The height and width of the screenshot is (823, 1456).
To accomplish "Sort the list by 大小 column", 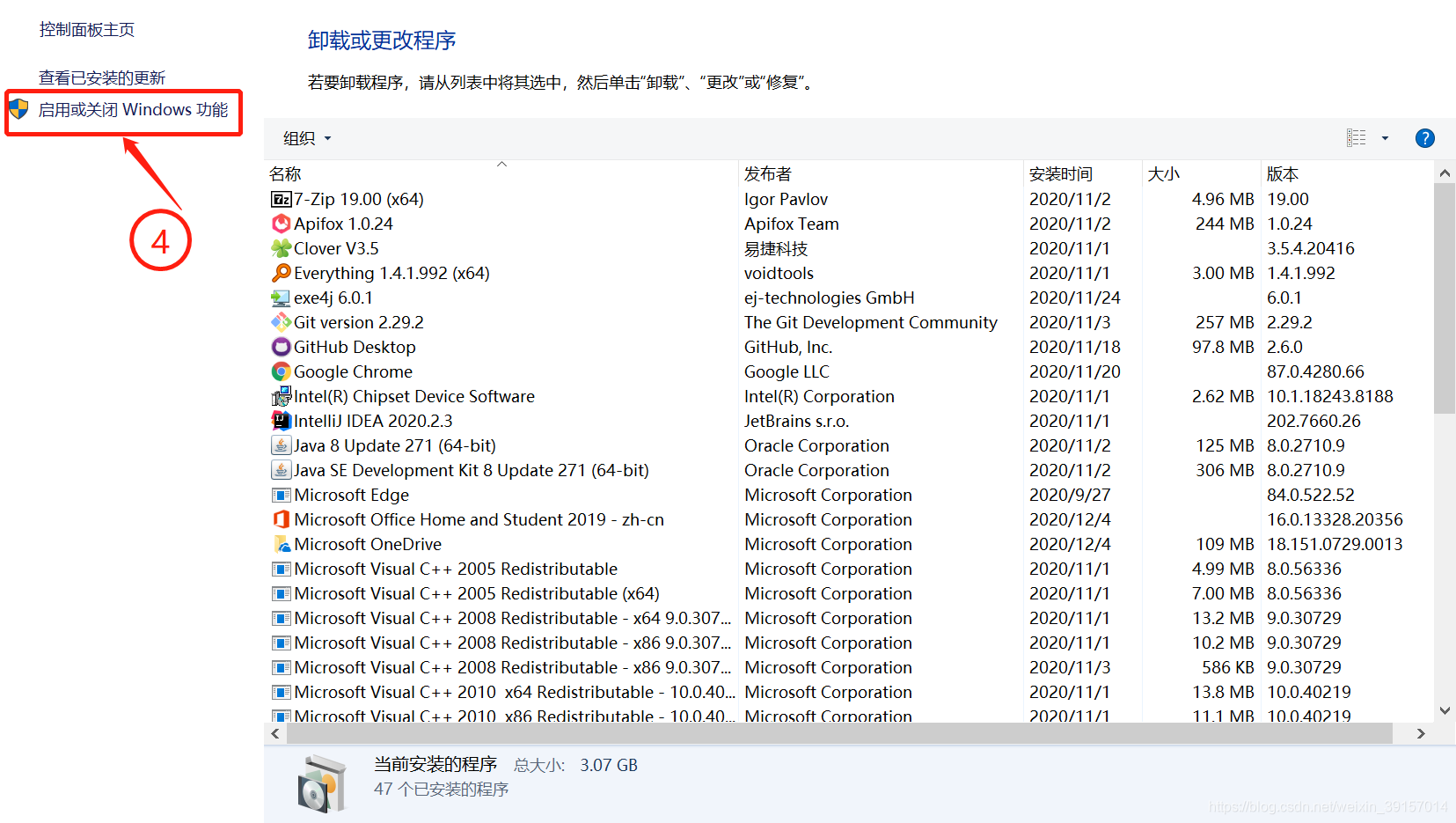I will pos(1163,174).
